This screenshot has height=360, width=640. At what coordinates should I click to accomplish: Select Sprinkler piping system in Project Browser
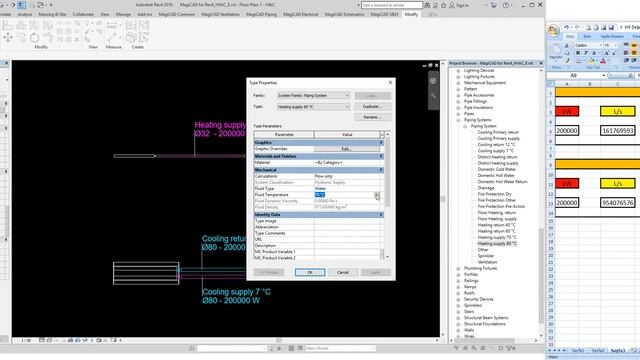(x=486, y=256)
